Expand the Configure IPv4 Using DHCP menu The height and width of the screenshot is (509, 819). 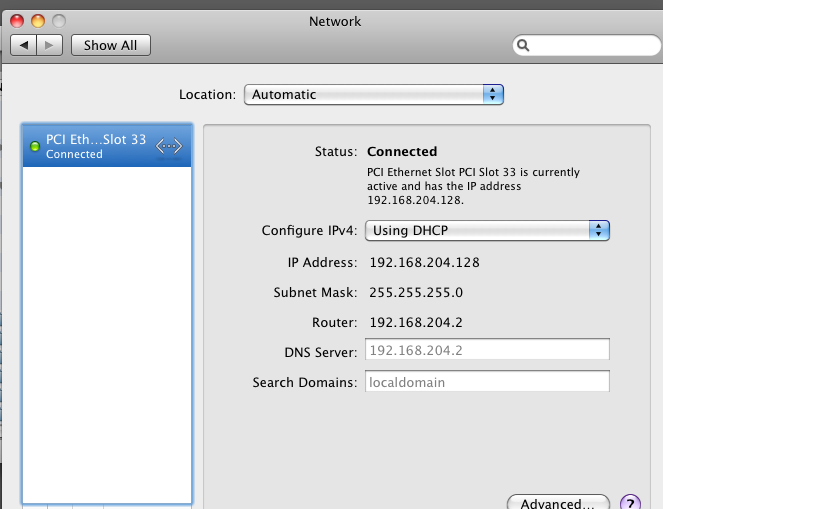[487, 231]
